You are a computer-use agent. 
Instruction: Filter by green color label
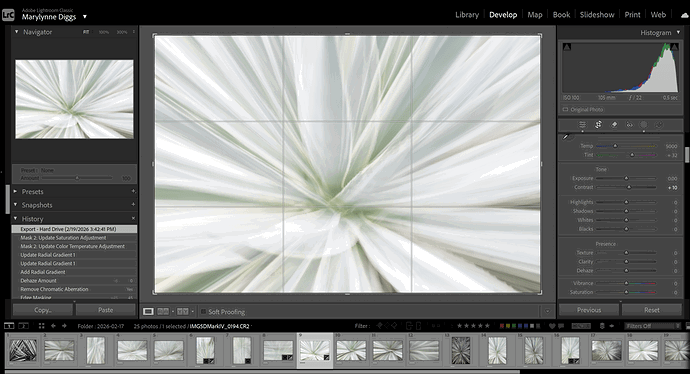coord(514,326)
